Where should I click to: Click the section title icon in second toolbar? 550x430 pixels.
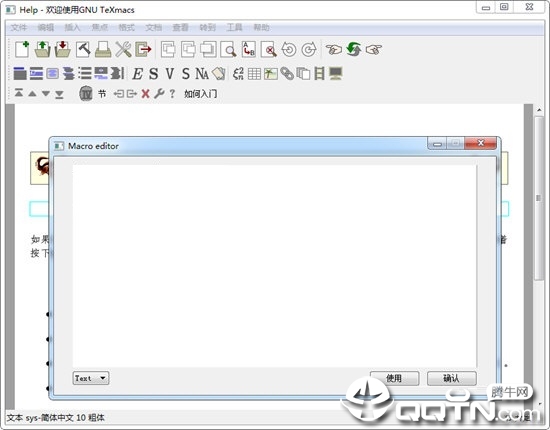tap(20, 73)
